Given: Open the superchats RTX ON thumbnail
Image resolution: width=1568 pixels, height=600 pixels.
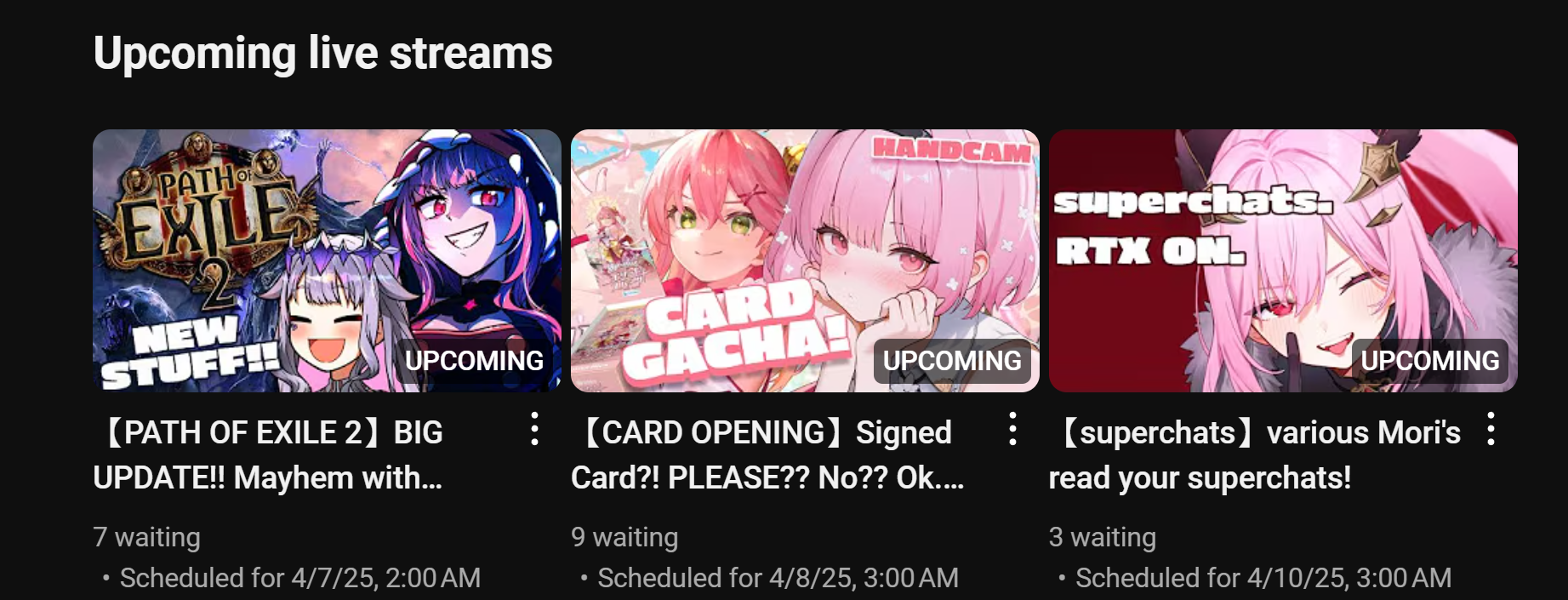Looking at the screenshot, I should pyautogui.click(x=1283, y=260).
